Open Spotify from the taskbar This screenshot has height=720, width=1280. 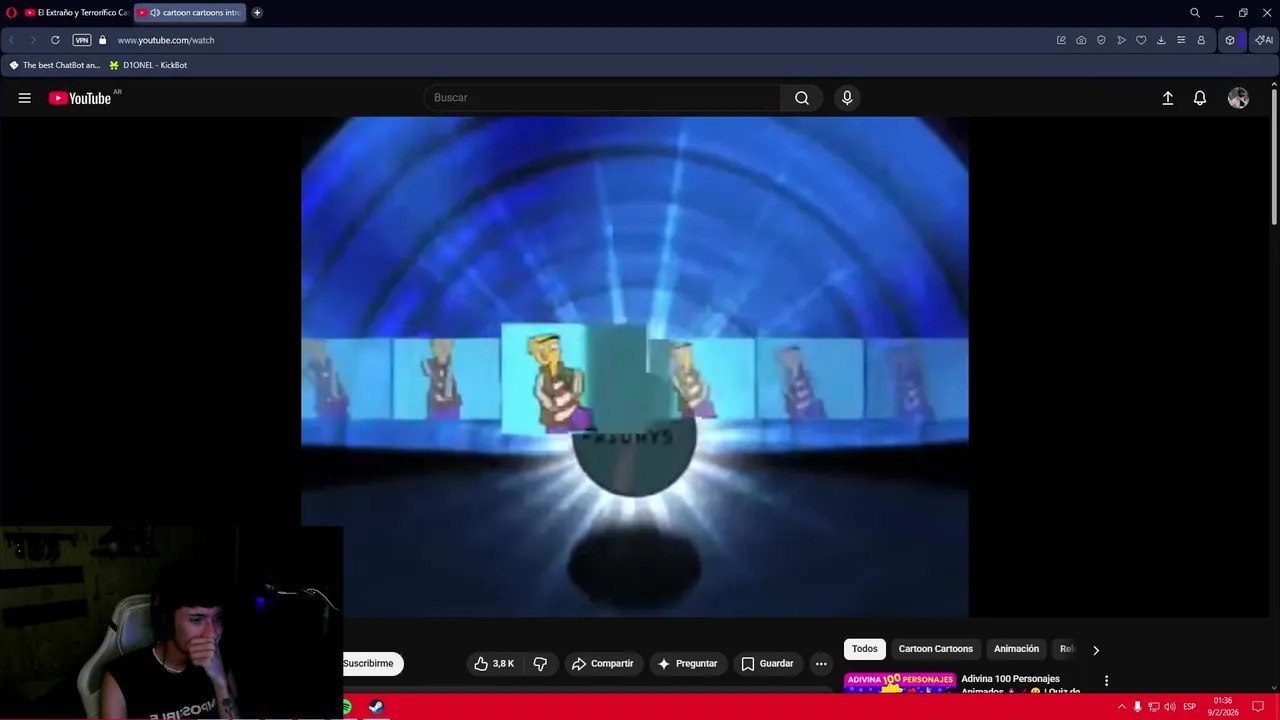coord(347,707)
